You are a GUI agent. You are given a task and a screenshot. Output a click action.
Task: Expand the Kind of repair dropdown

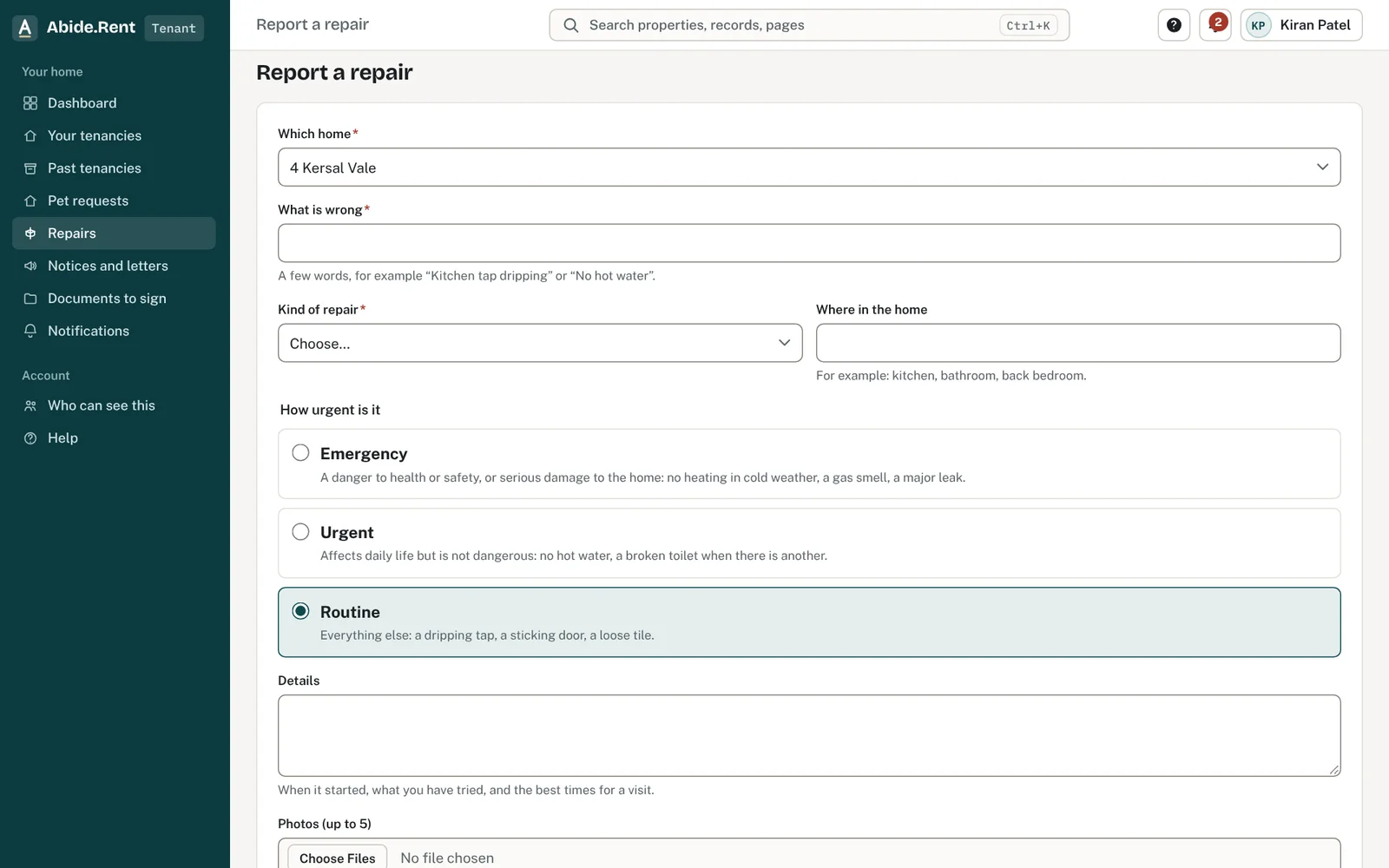click(x=540, y=344)
